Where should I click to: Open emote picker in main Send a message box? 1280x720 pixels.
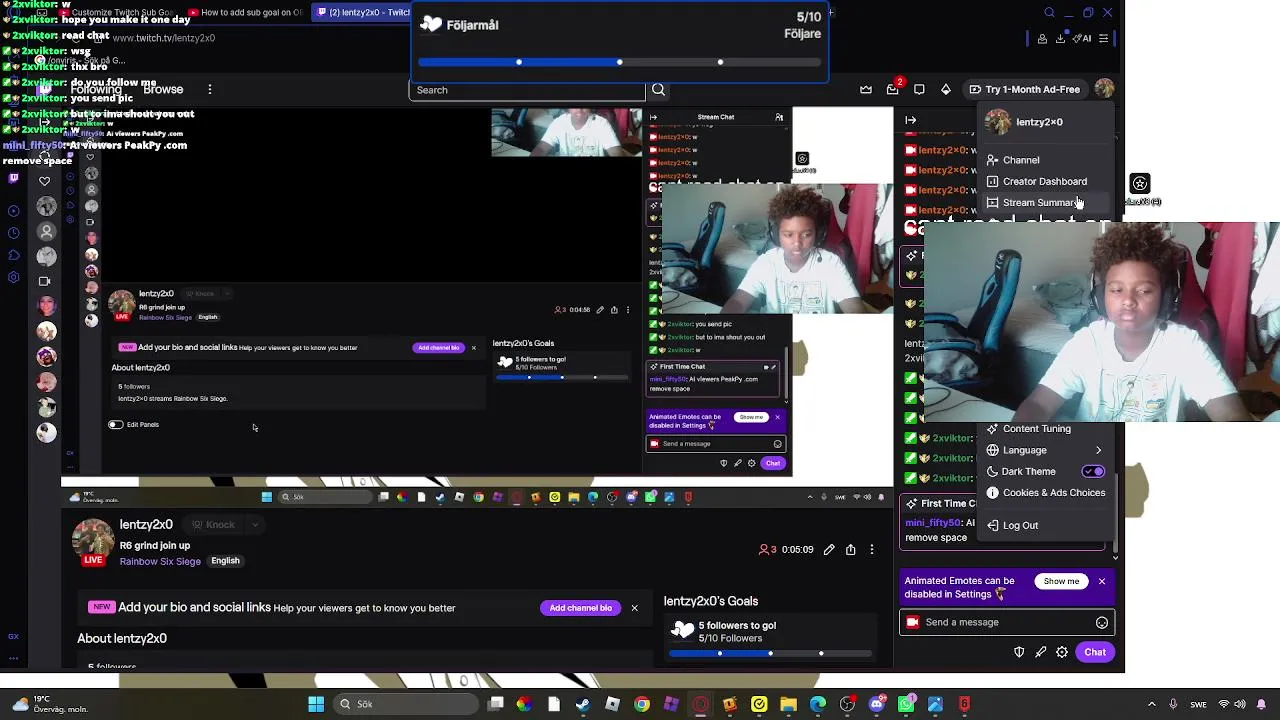coord(1101,623)
